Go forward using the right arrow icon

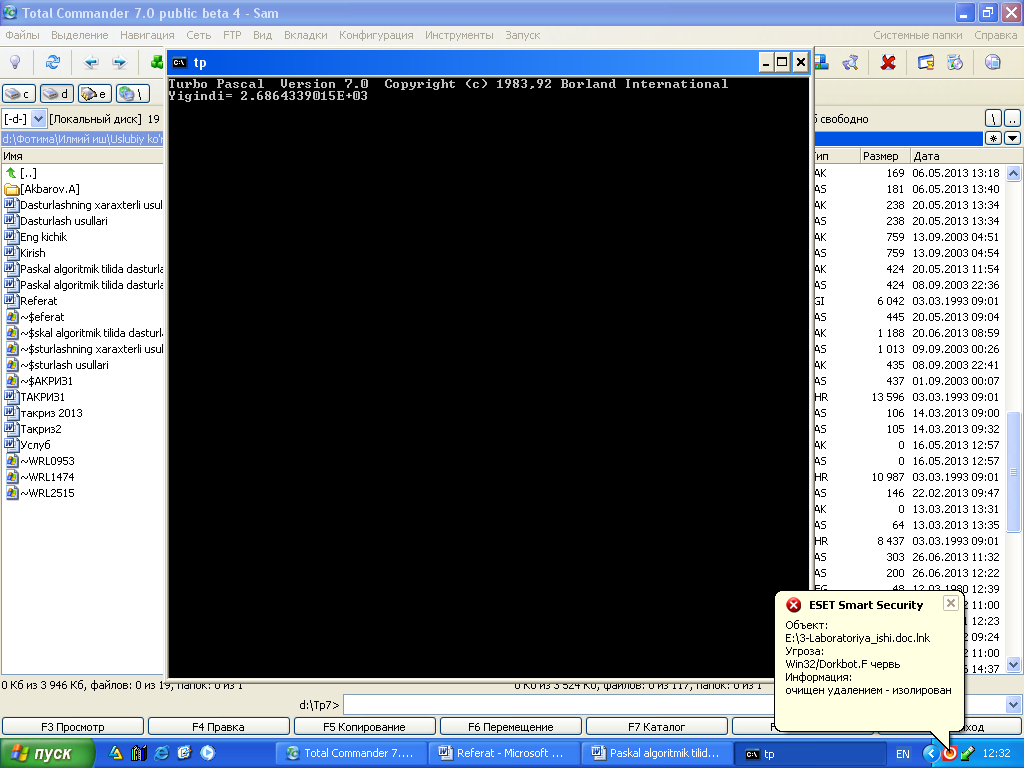(x=119, y=62)
